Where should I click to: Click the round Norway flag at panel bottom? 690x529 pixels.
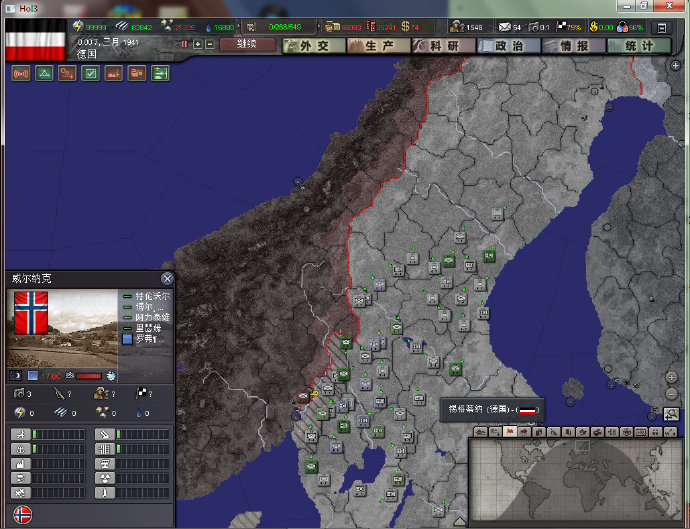[22, 514]
